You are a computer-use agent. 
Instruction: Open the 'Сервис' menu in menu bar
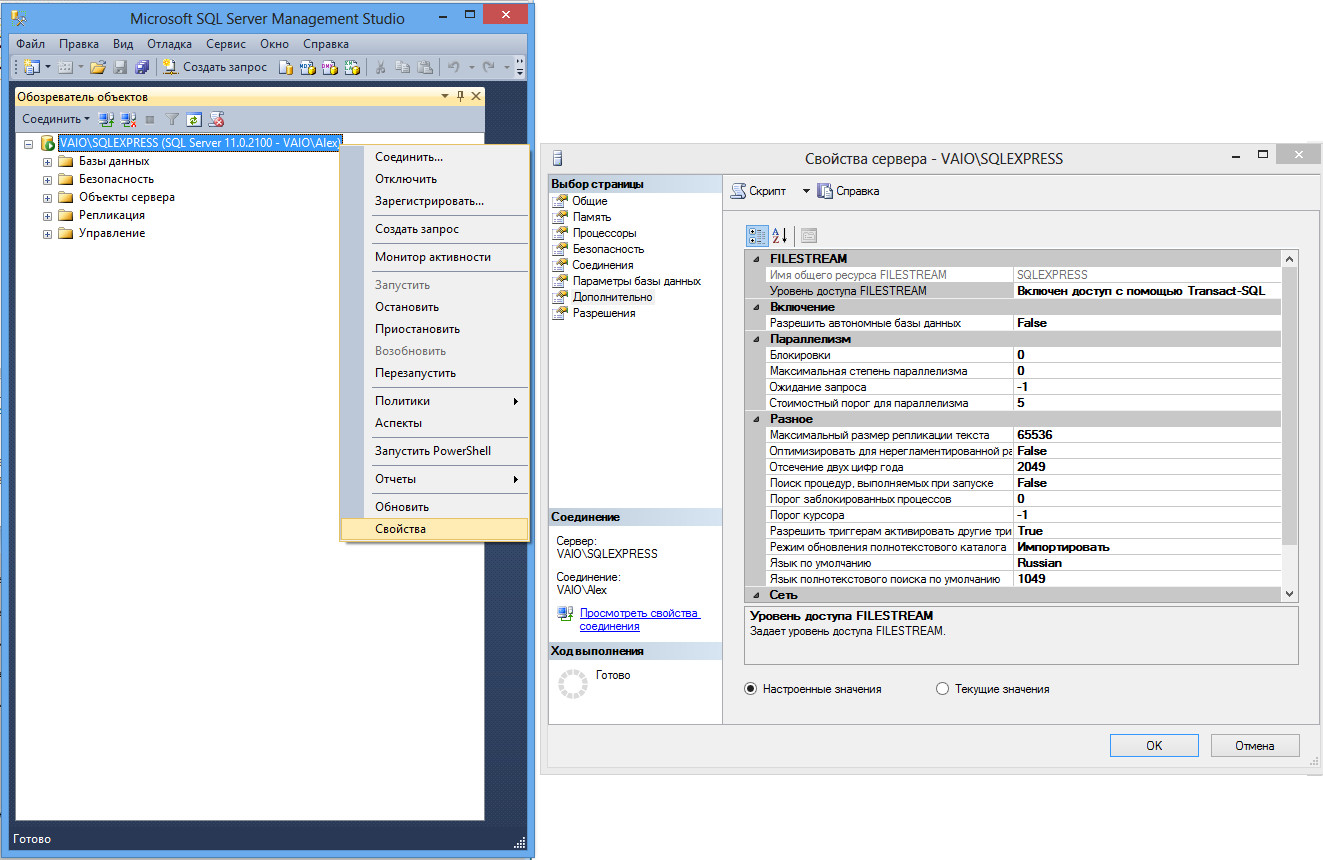pyautogui.click(x=226, y=44)
